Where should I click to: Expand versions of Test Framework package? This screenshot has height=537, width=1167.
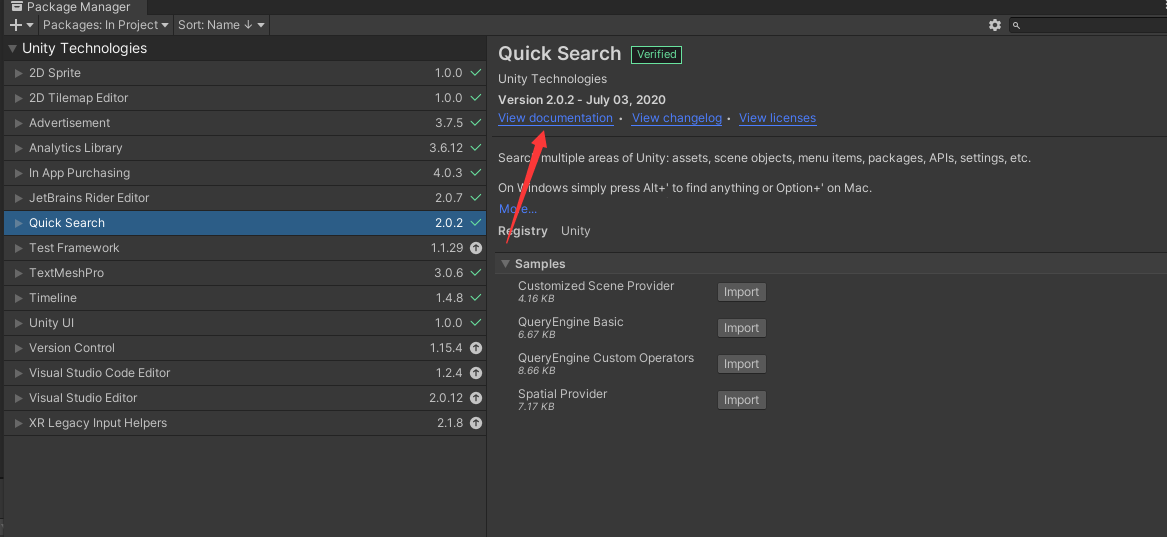[19, 248]
